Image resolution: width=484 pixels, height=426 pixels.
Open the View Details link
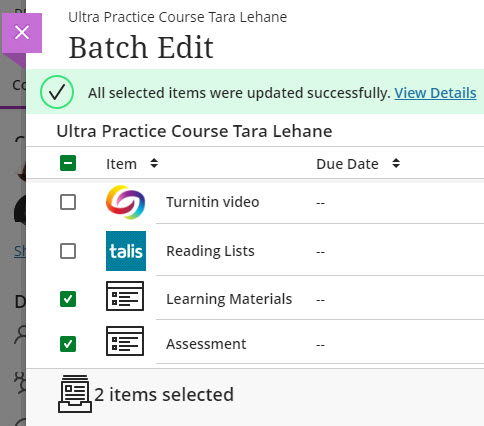click(435, 93)
